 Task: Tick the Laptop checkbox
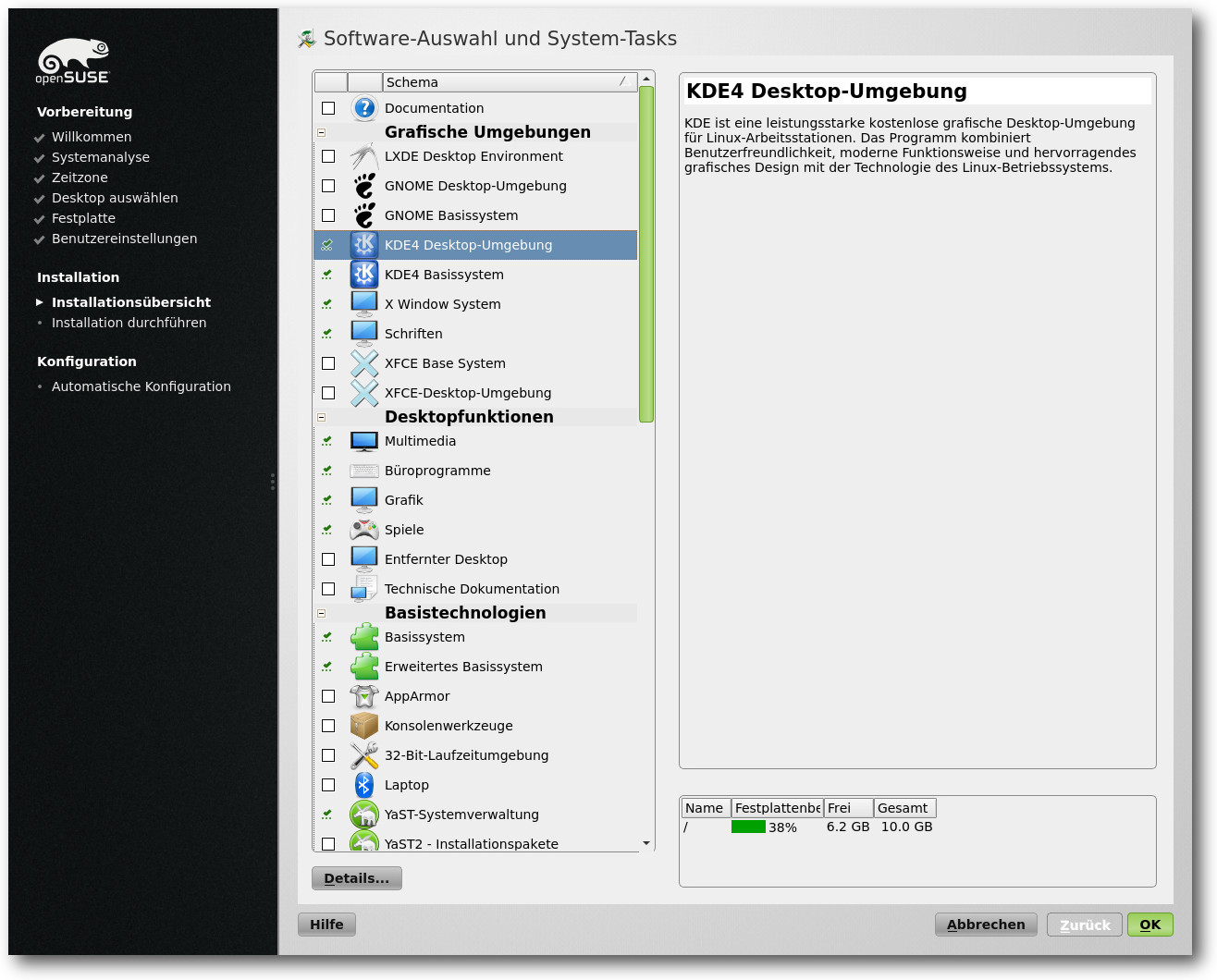point(328,785)
